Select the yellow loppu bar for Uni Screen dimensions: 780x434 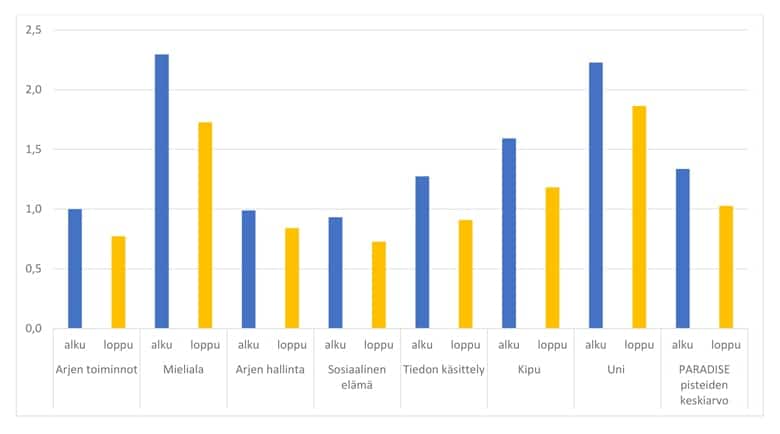coord(639,217)
